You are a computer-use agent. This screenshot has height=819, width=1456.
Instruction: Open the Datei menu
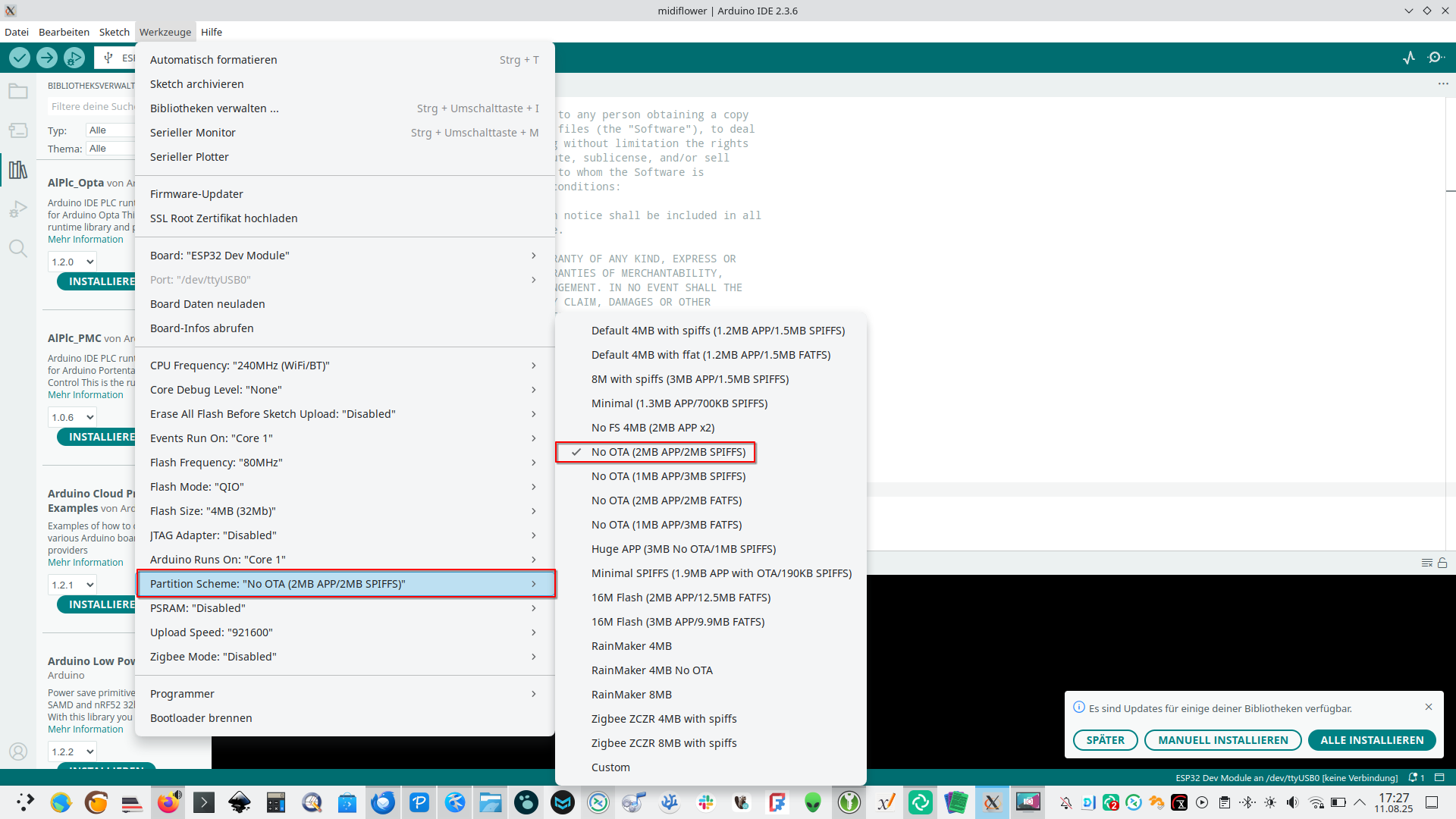17,32
